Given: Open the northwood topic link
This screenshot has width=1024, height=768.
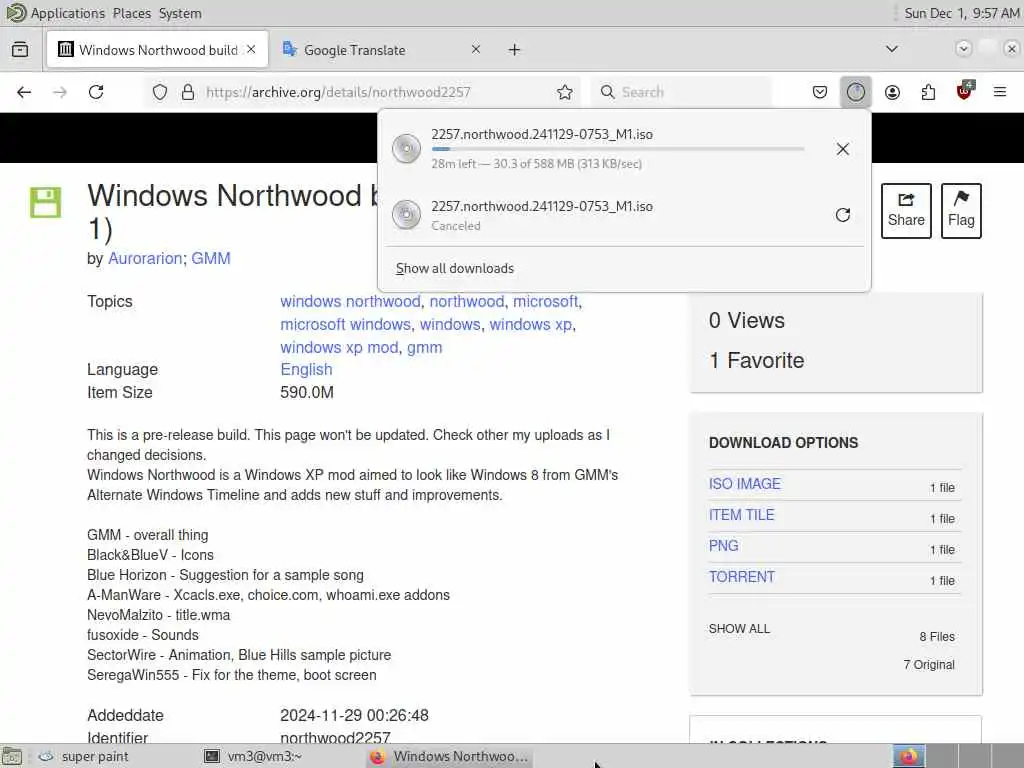Looking at the screenshot, I should 466,302.
